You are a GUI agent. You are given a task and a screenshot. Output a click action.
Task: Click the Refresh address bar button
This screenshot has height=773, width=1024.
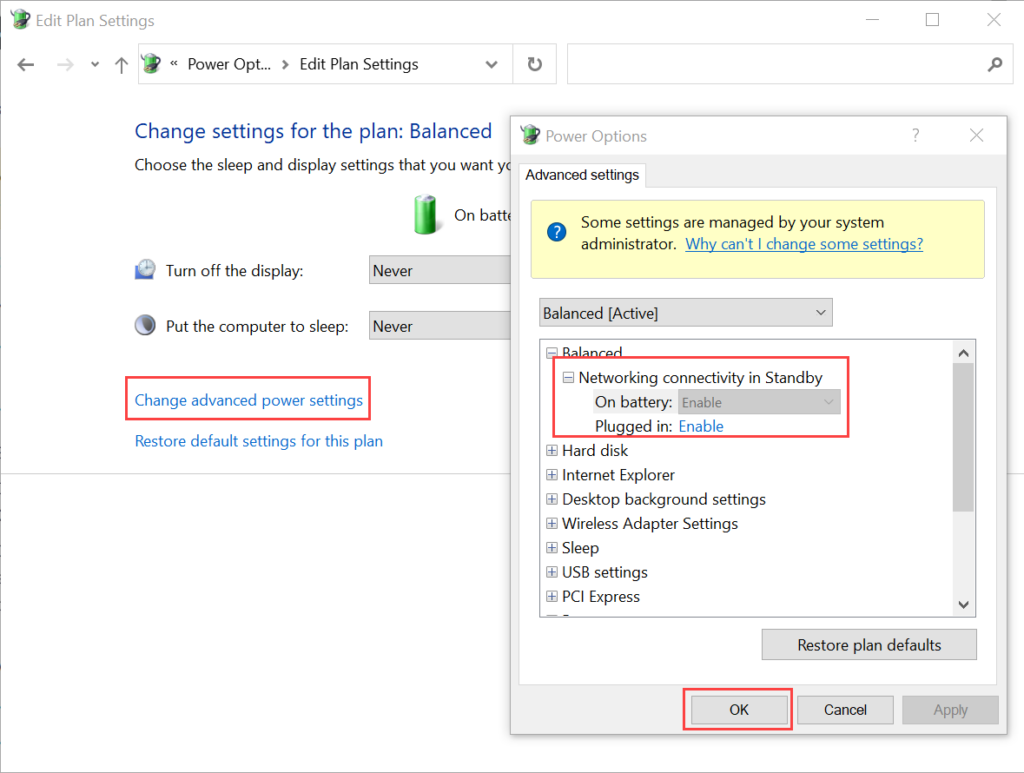(535, 65)
